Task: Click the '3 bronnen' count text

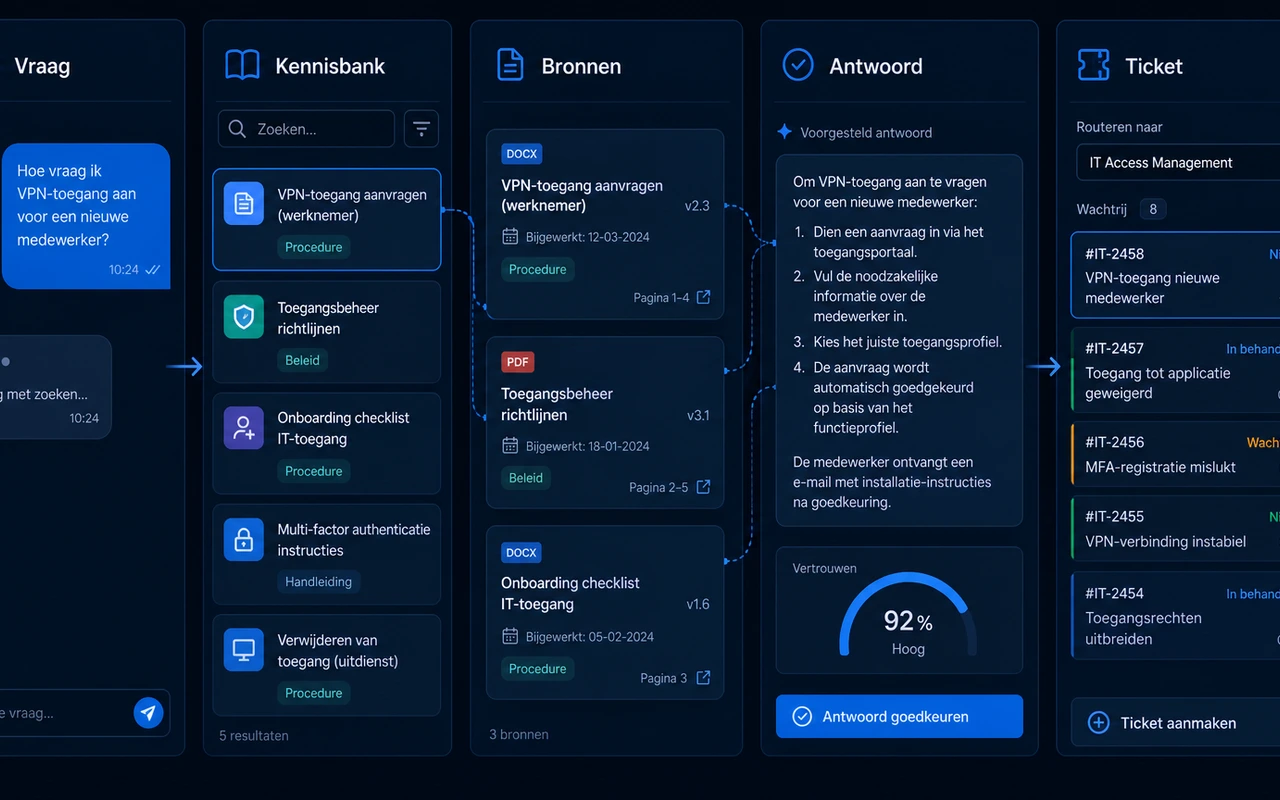Action: click(519, 734)
